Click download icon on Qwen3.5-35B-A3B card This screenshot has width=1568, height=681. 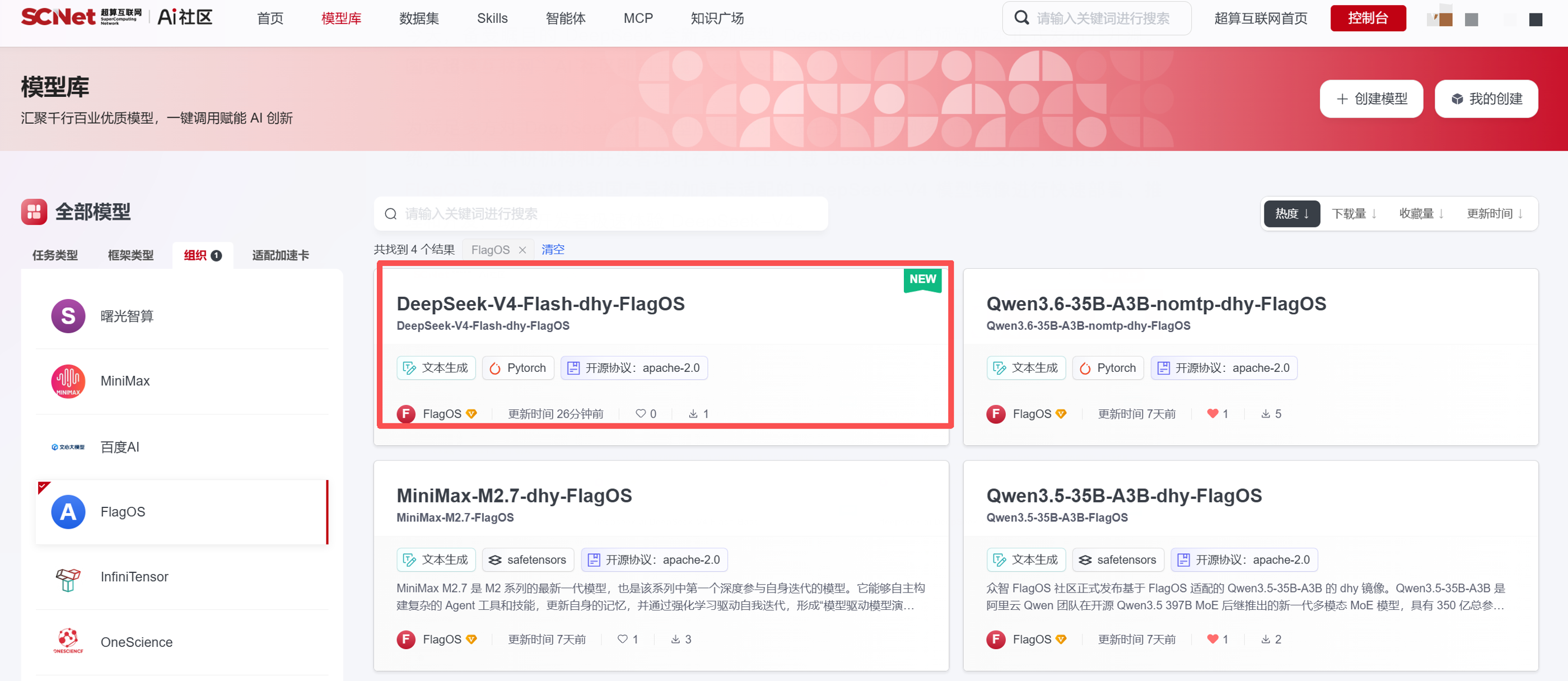click(x=1266, y=639)
